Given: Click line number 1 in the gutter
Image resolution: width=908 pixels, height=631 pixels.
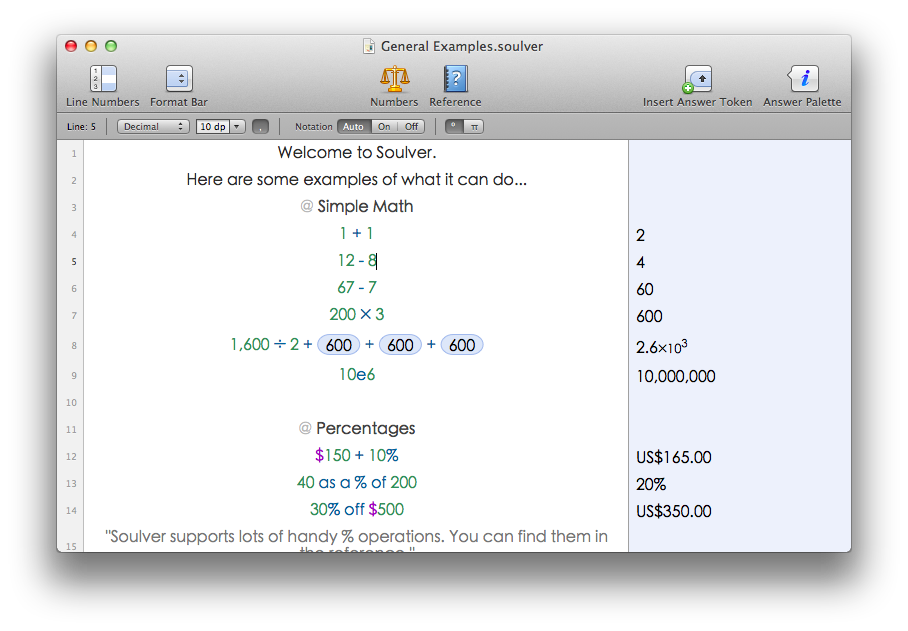Looking at the screenshot, I should (74, 153).
